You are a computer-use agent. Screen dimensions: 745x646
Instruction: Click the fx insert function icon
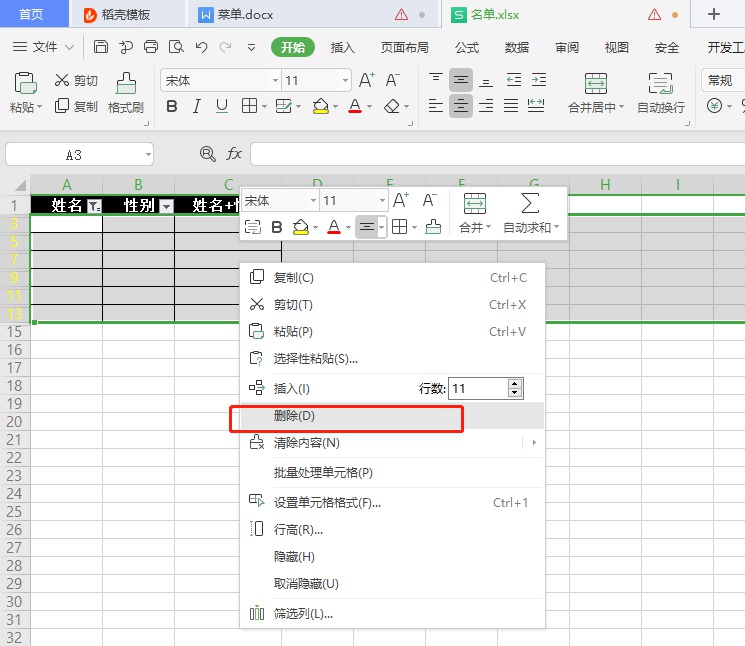(x=234, y=154)
